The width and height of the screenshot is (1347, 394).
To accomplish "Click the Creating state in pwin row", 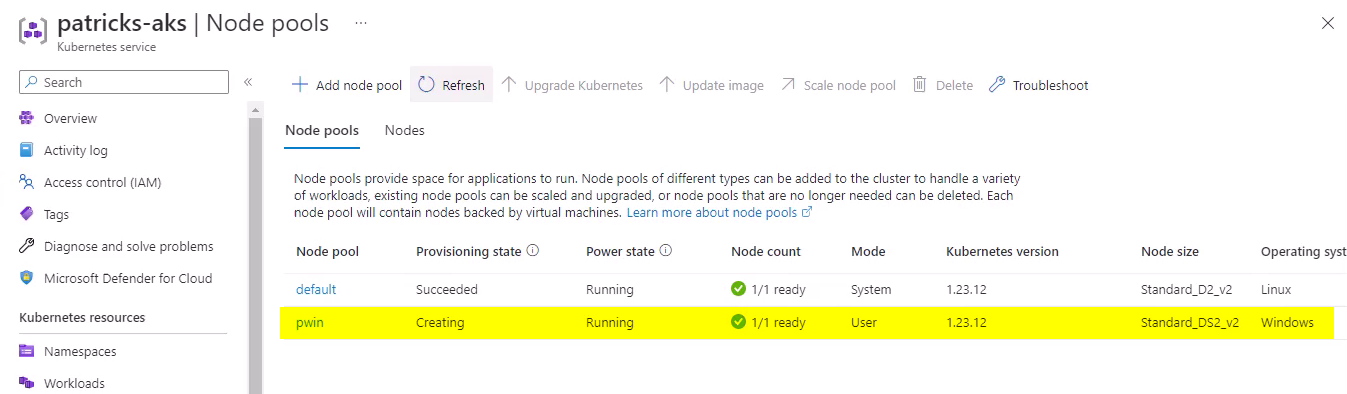I will coord(440,323).
